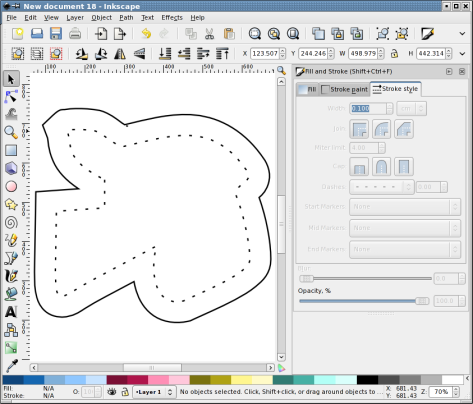473x404 pixels.
Task: Toggle current layer visibility eye
Action: [x=112, y=392]
